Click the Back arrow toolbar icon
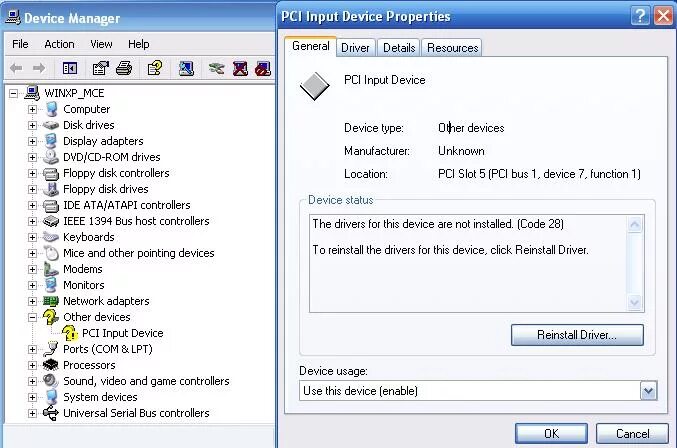 coord(16,68)
